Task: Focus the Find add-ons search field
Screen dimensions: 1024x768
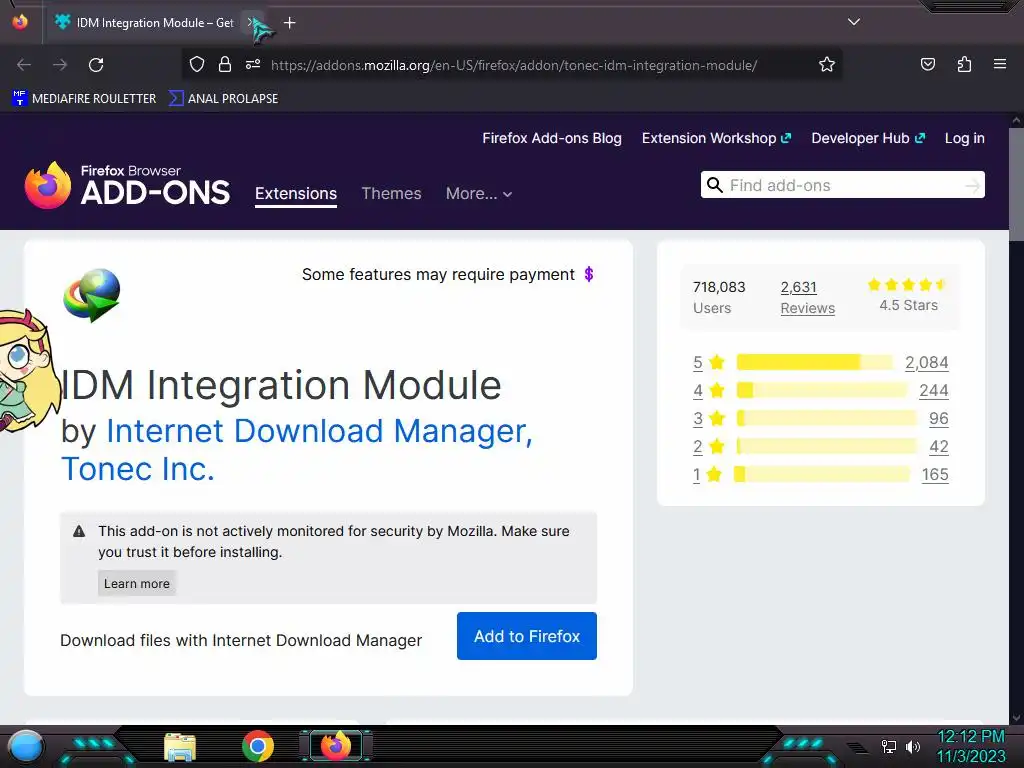Action: coord(842,185)
